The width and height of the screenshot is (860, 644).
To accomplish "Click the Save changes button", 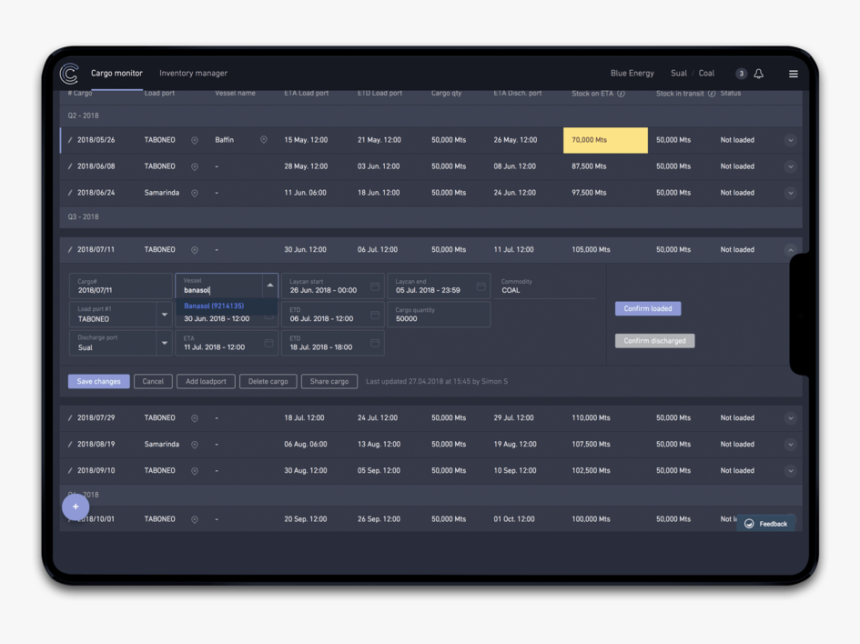I will (x=98, y=381).
